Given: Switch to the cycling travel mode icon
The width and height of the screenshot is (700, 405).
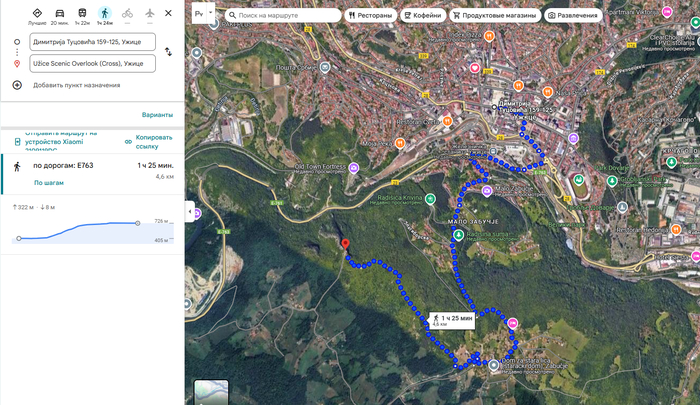Looking at the screenshot, I should pos(127,13).
